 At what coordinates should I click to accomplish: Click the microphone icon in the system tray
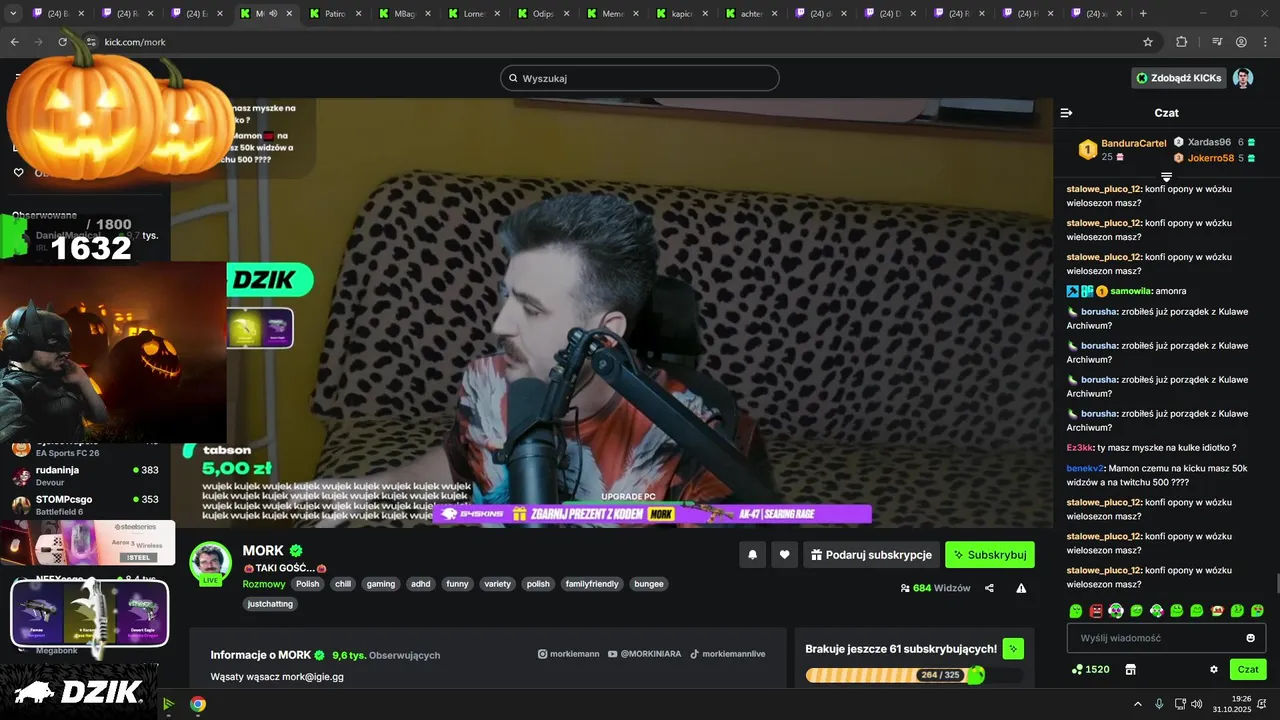[x=1159, y=704]
